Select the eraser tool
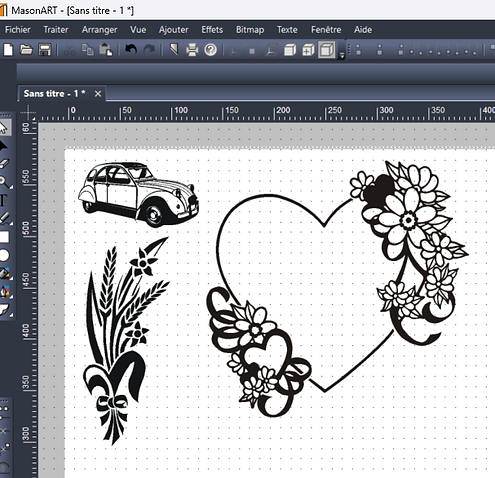 4,164
